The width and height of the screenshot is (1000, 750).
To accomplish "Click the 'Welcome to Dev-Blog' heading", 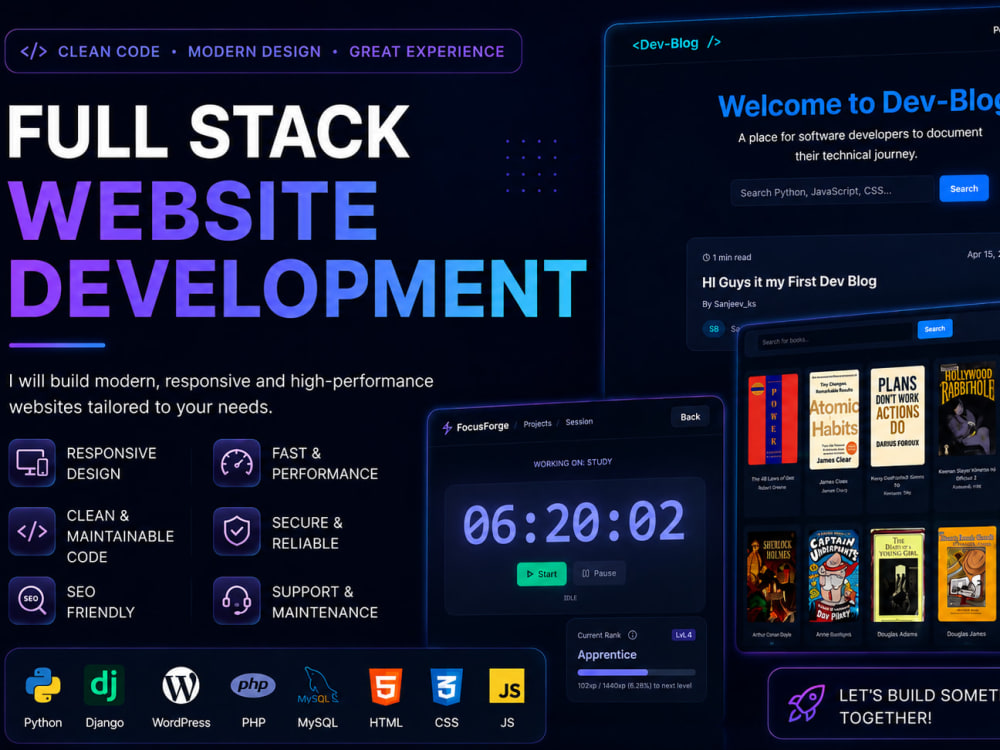I will tap(858, 103).
